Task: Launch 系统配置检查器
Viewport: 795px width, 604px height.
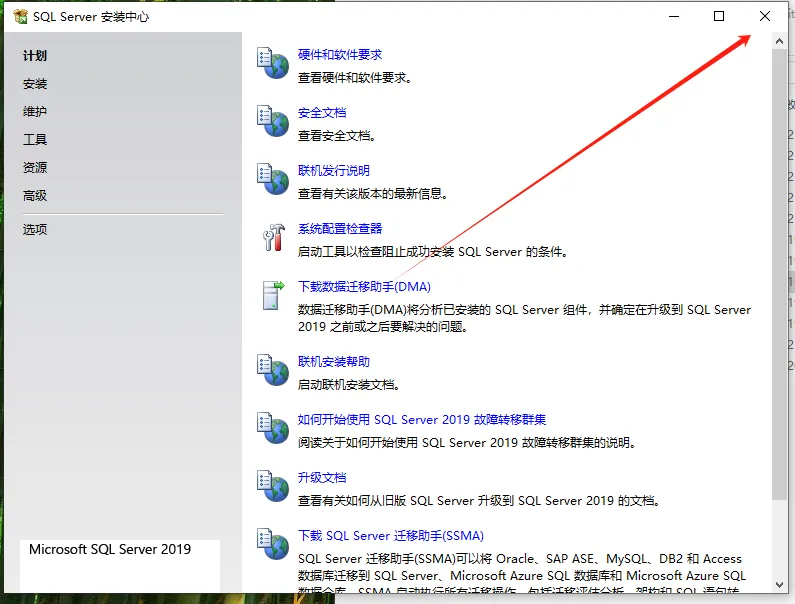Action: 340,229
